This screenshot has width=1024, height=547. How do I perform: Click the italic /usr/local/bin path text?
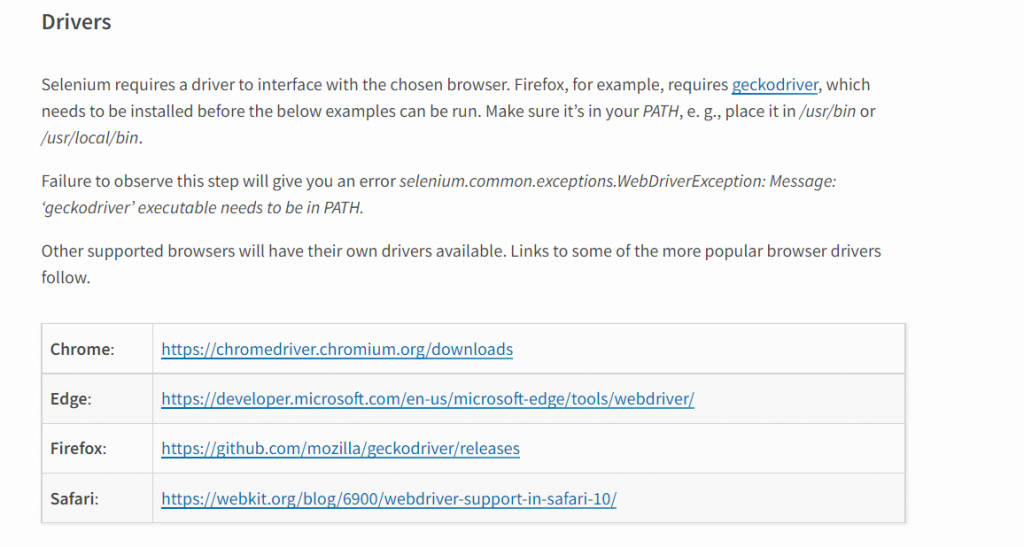90,138
